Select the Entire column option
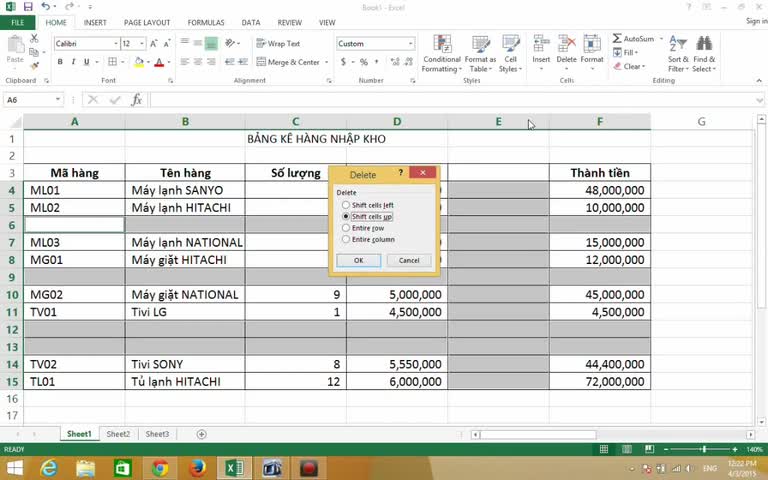Image resolution: width=768 pixels, height=480 pixels. tap(368, 240)
